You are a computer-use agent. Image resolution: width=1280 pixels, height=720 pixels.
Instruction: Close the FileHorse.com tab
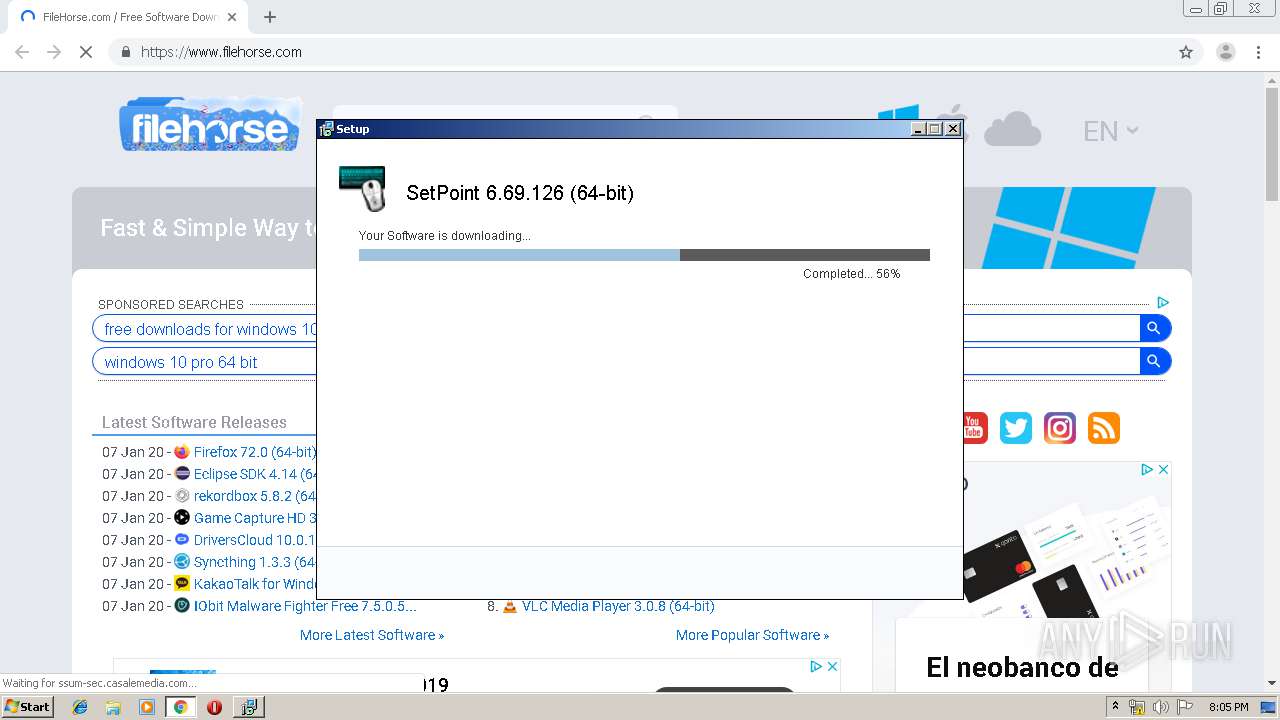[x=232, y=17]
